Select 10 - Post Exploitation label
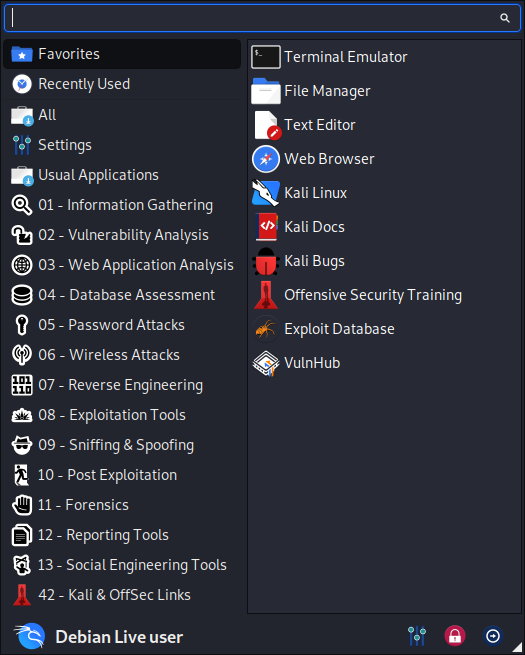 (107, 475)
